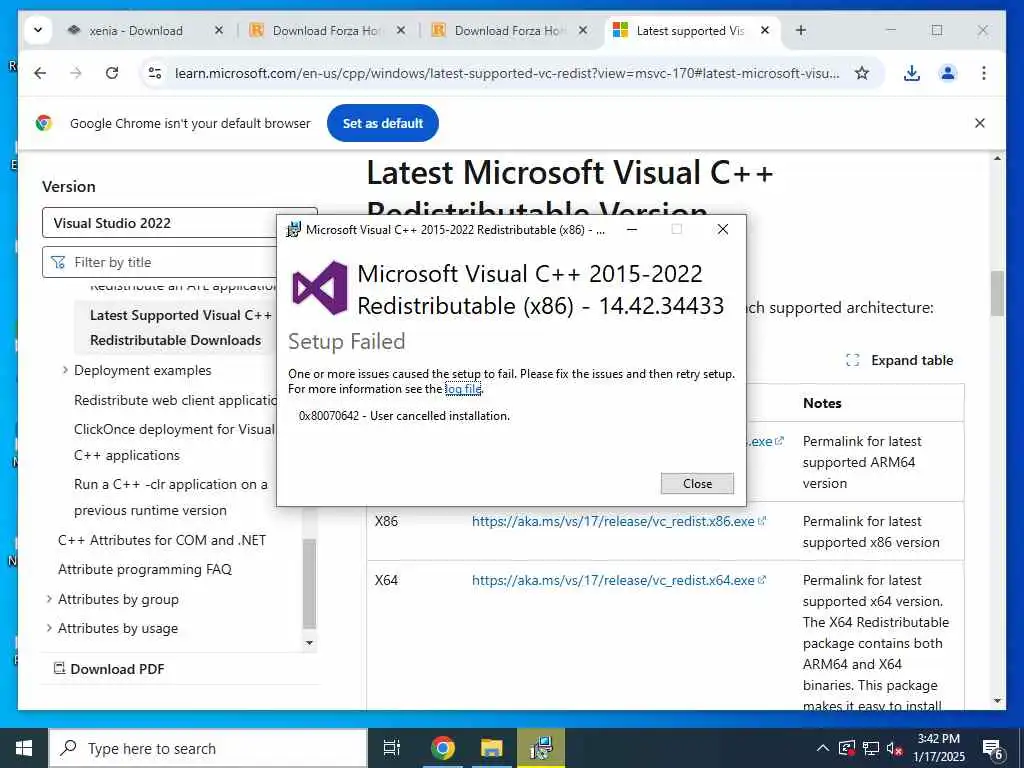Select the VC++ installer taskbar icon
The height and width of the screenshot is (768, 1024).
(541, 748)
